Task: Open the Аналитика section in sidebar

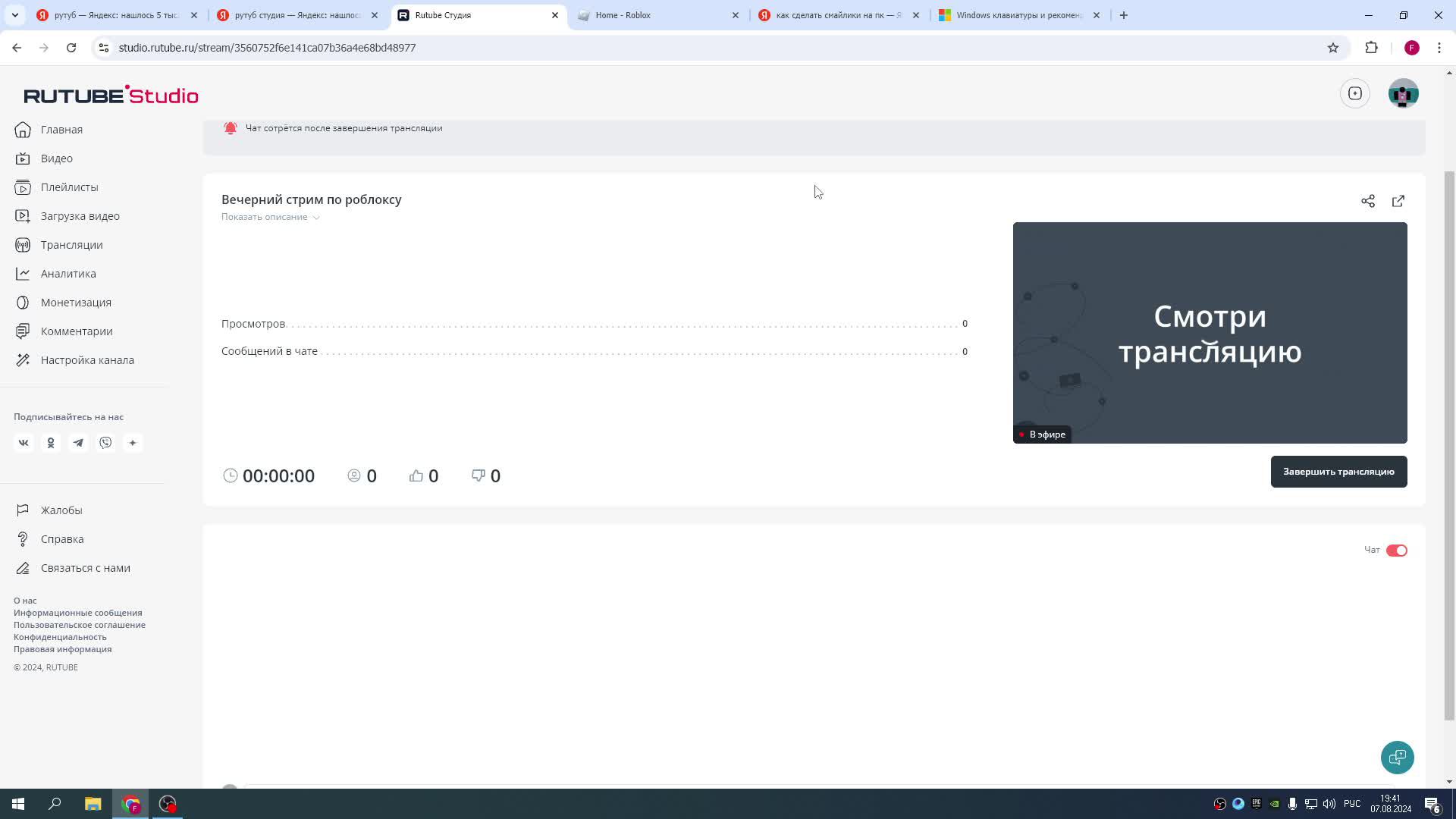Action: (68, 273)
